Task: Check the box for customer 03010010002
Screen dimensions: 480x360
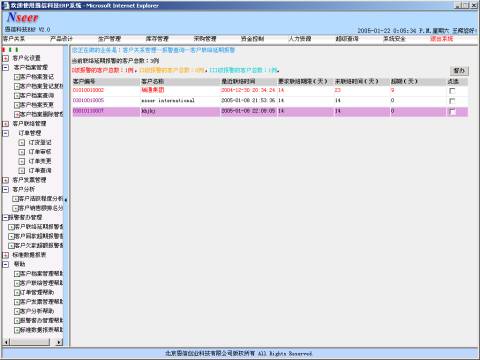Action: [452, 91]
